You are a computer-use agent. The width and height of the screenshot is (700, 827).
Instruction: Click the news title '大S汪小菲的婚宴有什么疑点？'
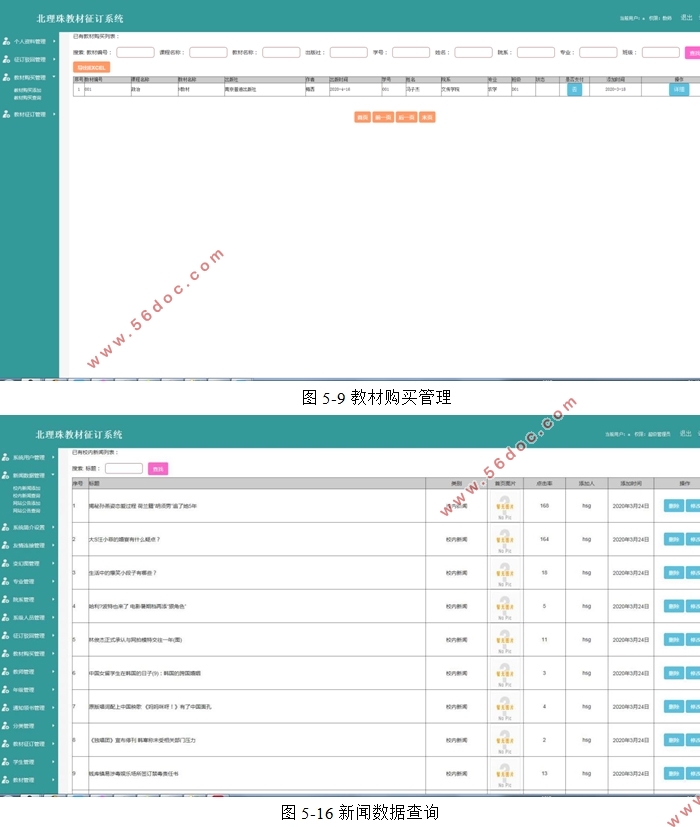pos(124,540)
